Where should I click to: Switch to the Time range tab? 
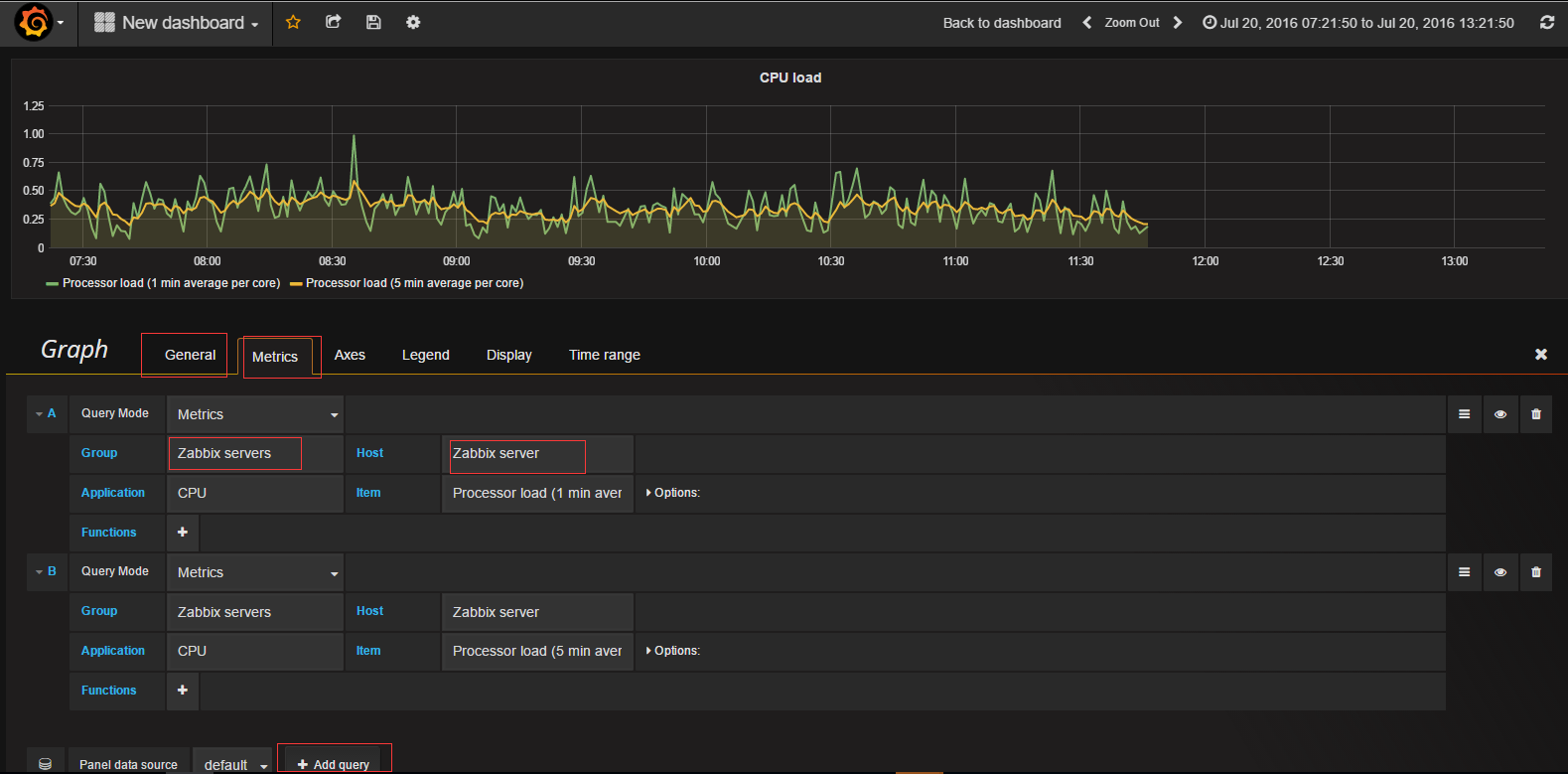click(x=605, y=355)
